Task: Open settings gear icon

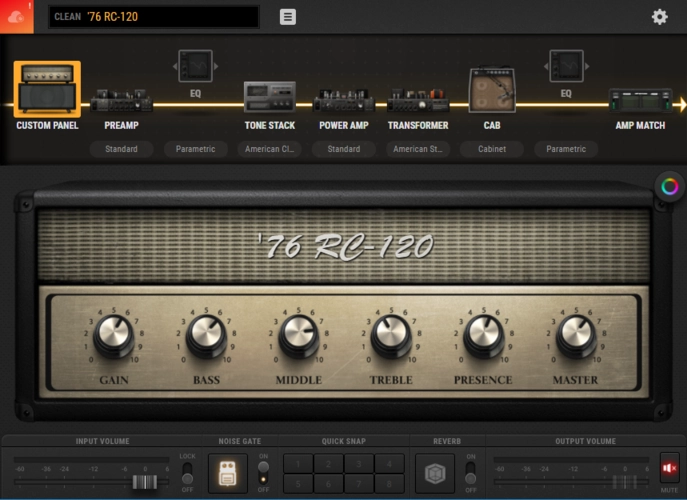Action: click(659, 17)
